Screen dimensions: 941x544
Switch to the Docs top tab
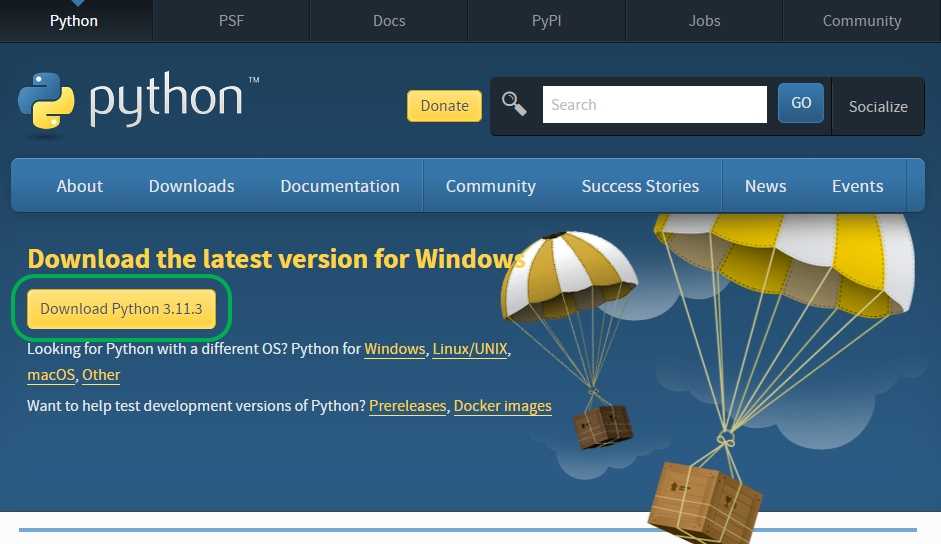[x=389, y=20]
